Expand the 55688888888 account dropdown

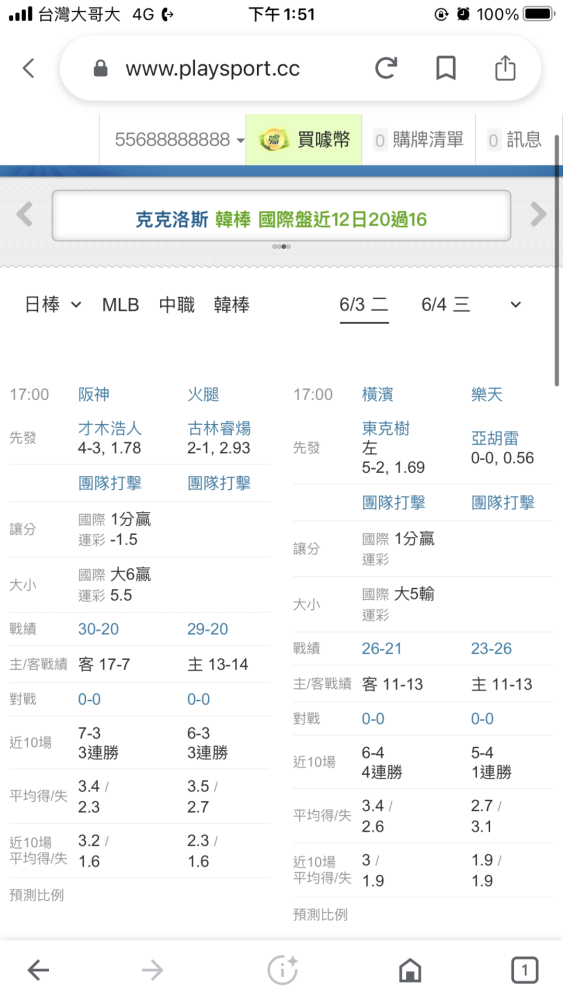point(180,140)
